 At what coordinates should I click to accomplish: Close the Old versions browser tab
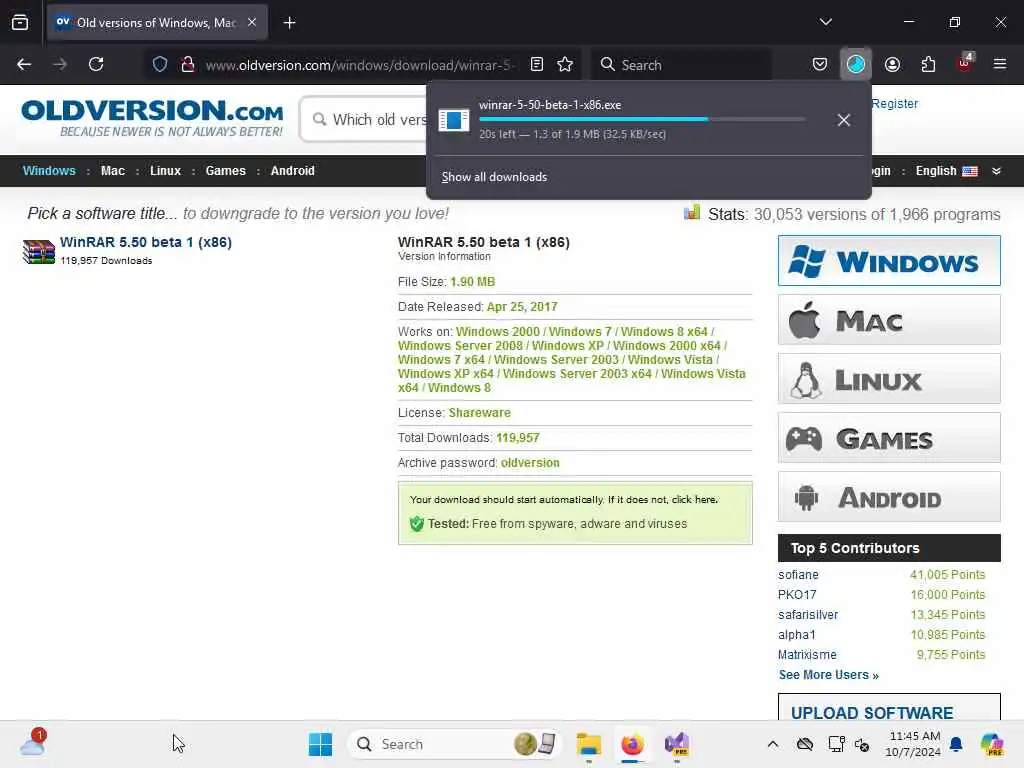251,22
